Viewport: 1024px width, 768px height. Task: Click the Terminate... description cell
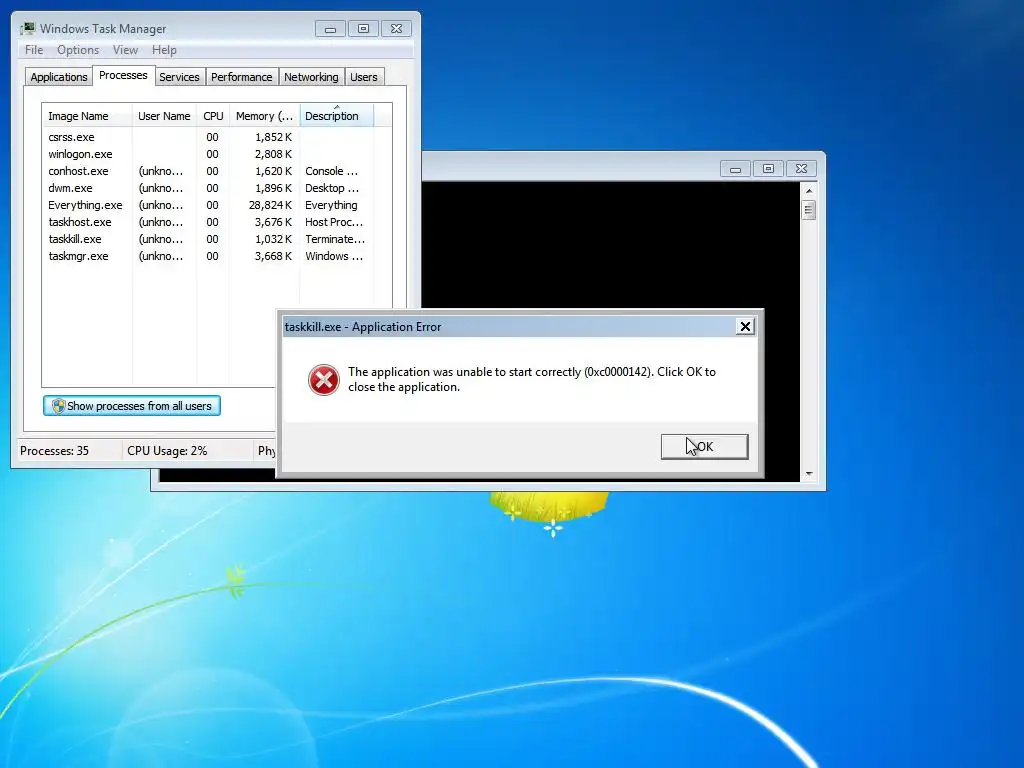(x=335, y=239)
